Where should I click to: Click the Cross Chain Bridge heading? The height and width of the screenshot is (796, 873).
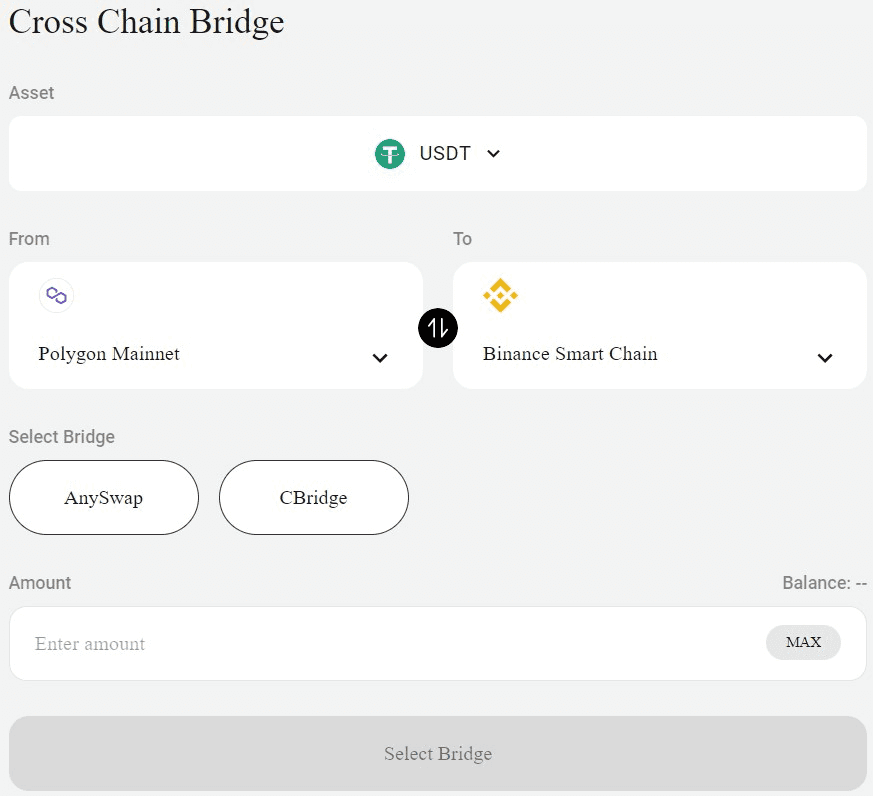(x=146, y=22)
